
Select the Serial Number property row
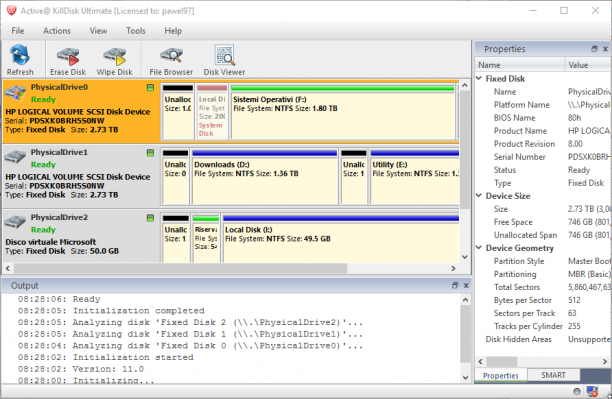click(543, 157)
